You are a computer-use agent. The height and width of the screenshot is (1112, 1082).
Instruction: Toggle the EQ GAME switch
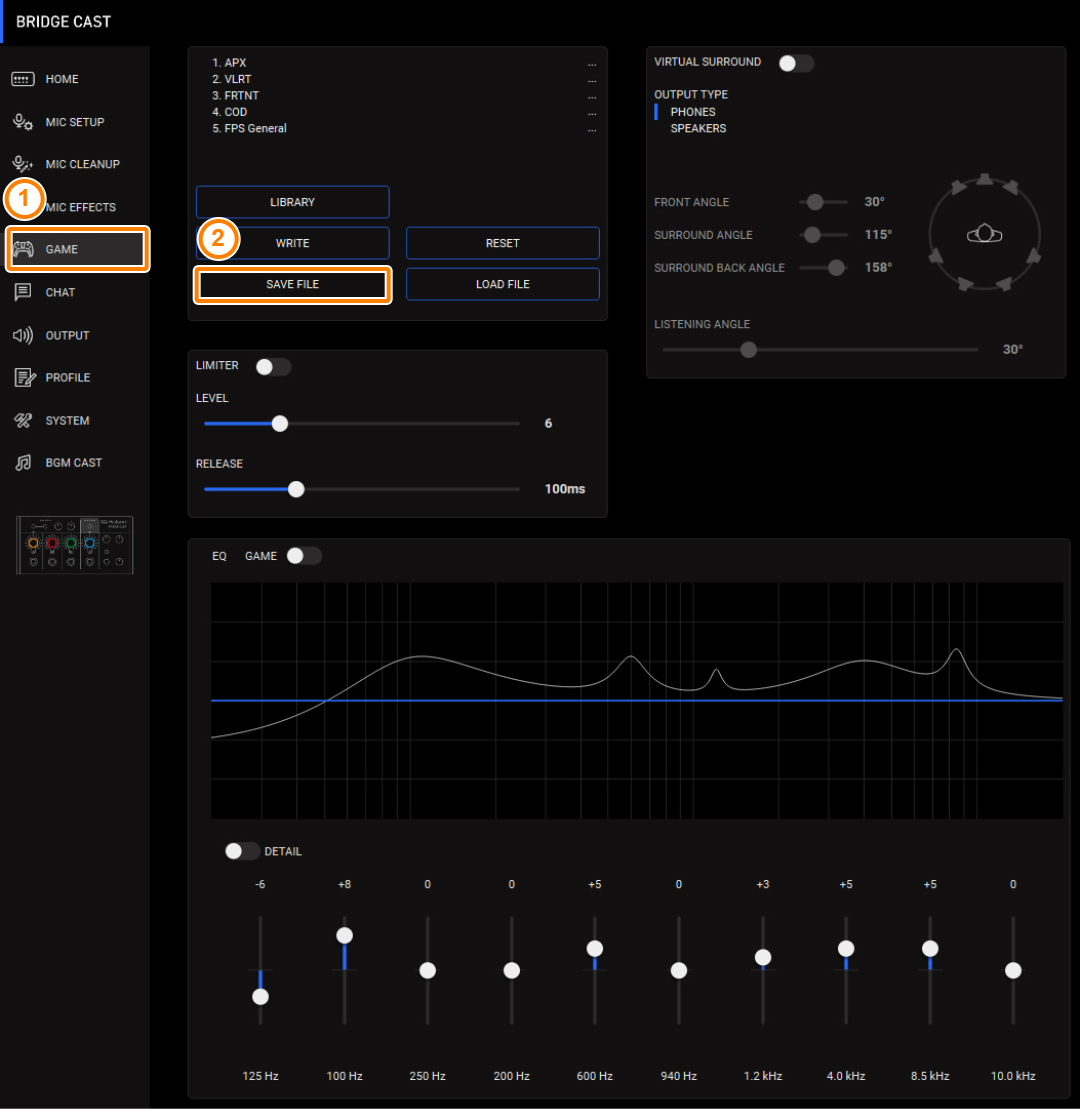pyautogui.click(x=303, y=556)
